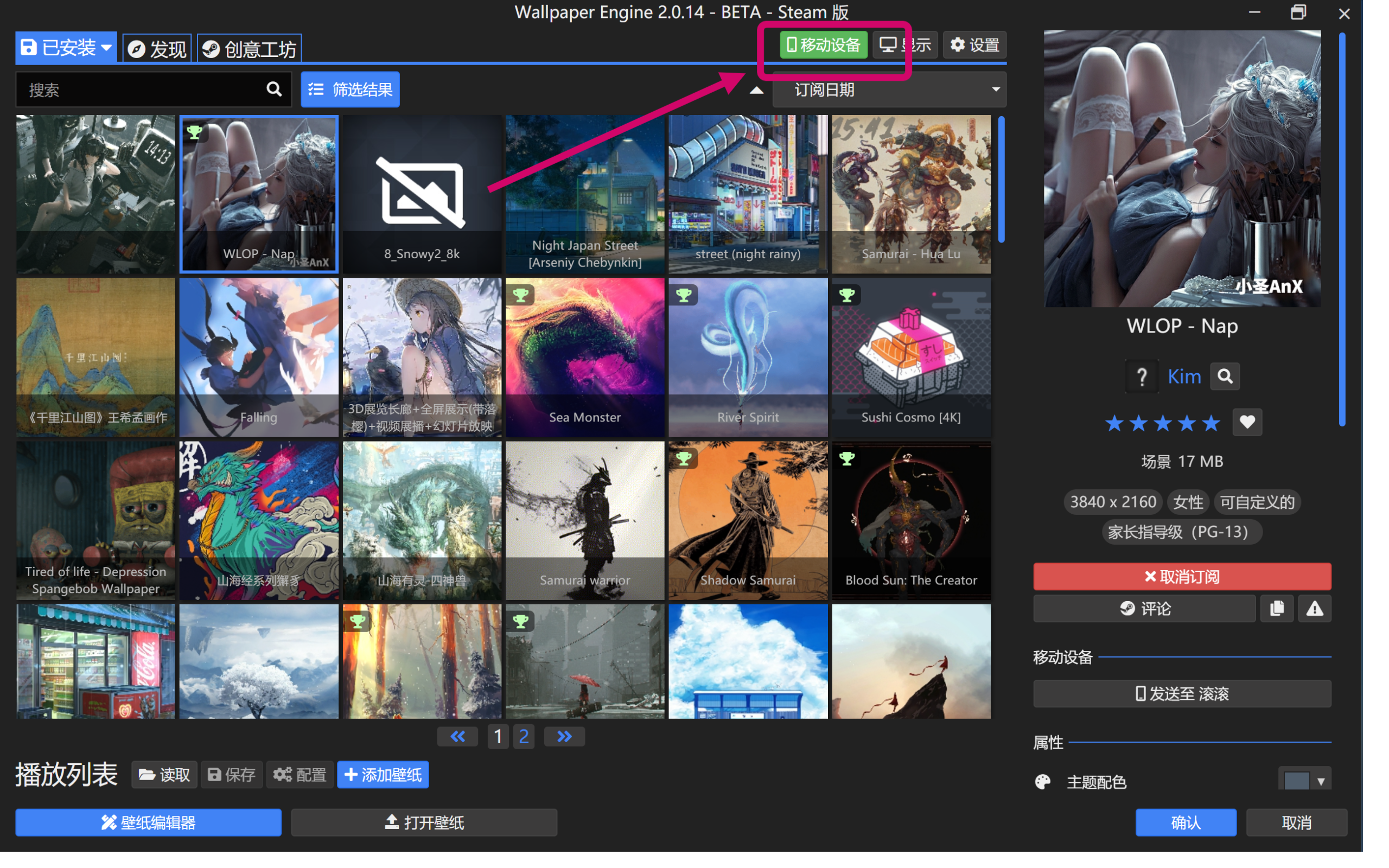Click 打开壁纸 open wallpaper button
1389x868 pixels.
(424, 822)
